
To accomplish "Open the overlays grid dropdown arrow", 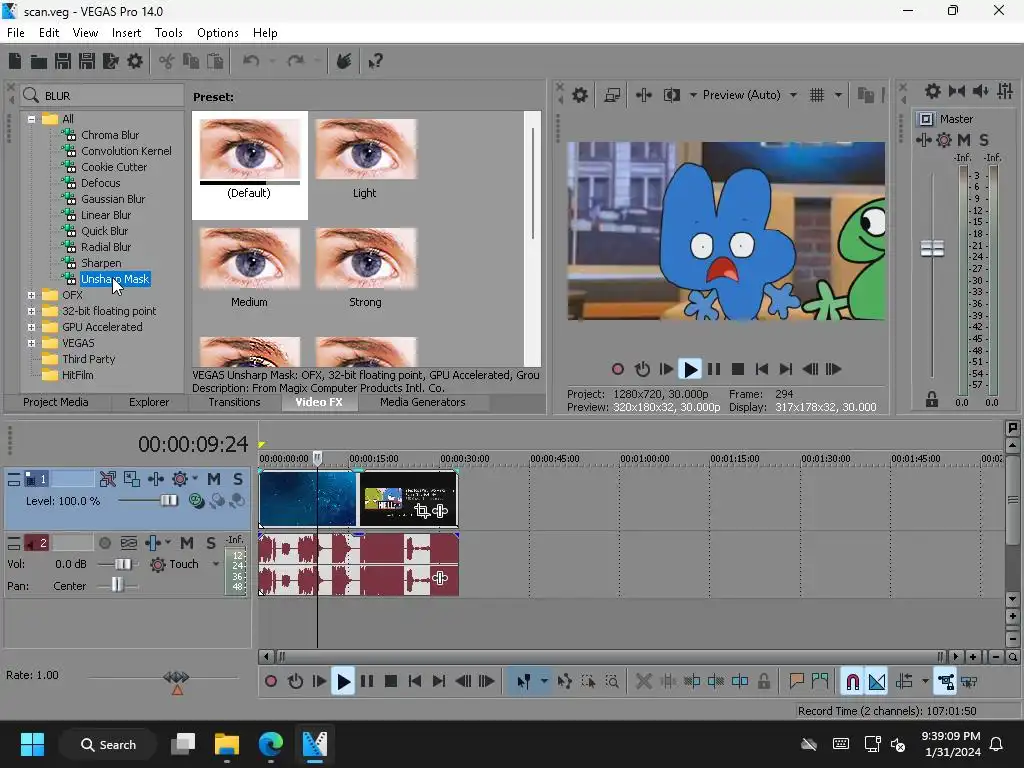I will (838, 95).
